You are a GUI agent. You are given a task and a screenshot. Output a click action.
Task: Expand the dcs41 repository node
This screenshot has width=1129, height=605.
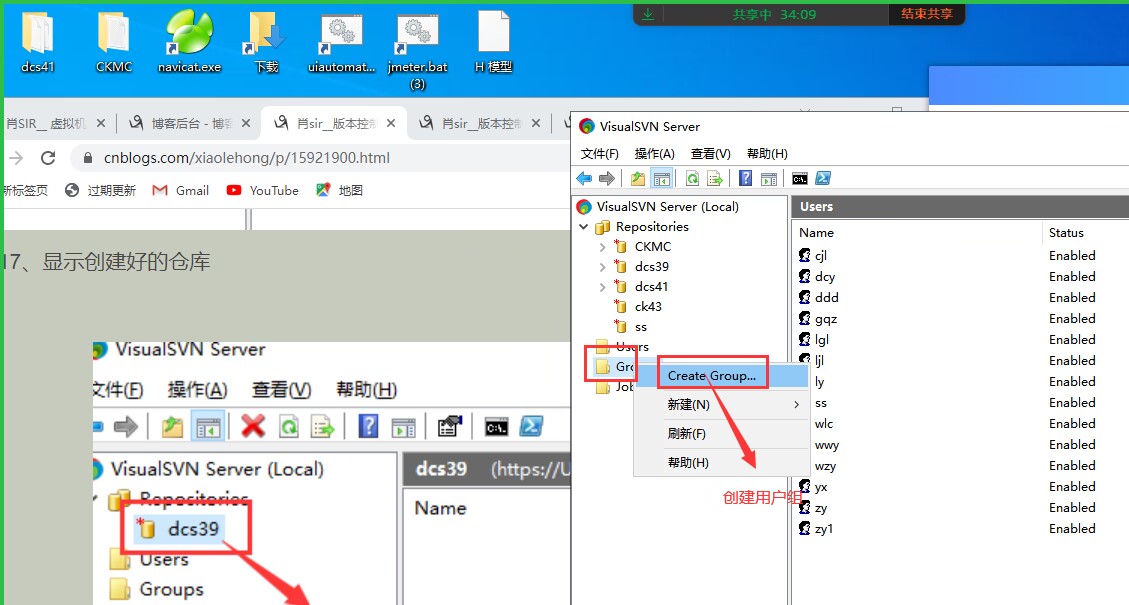tap(603, 287)
